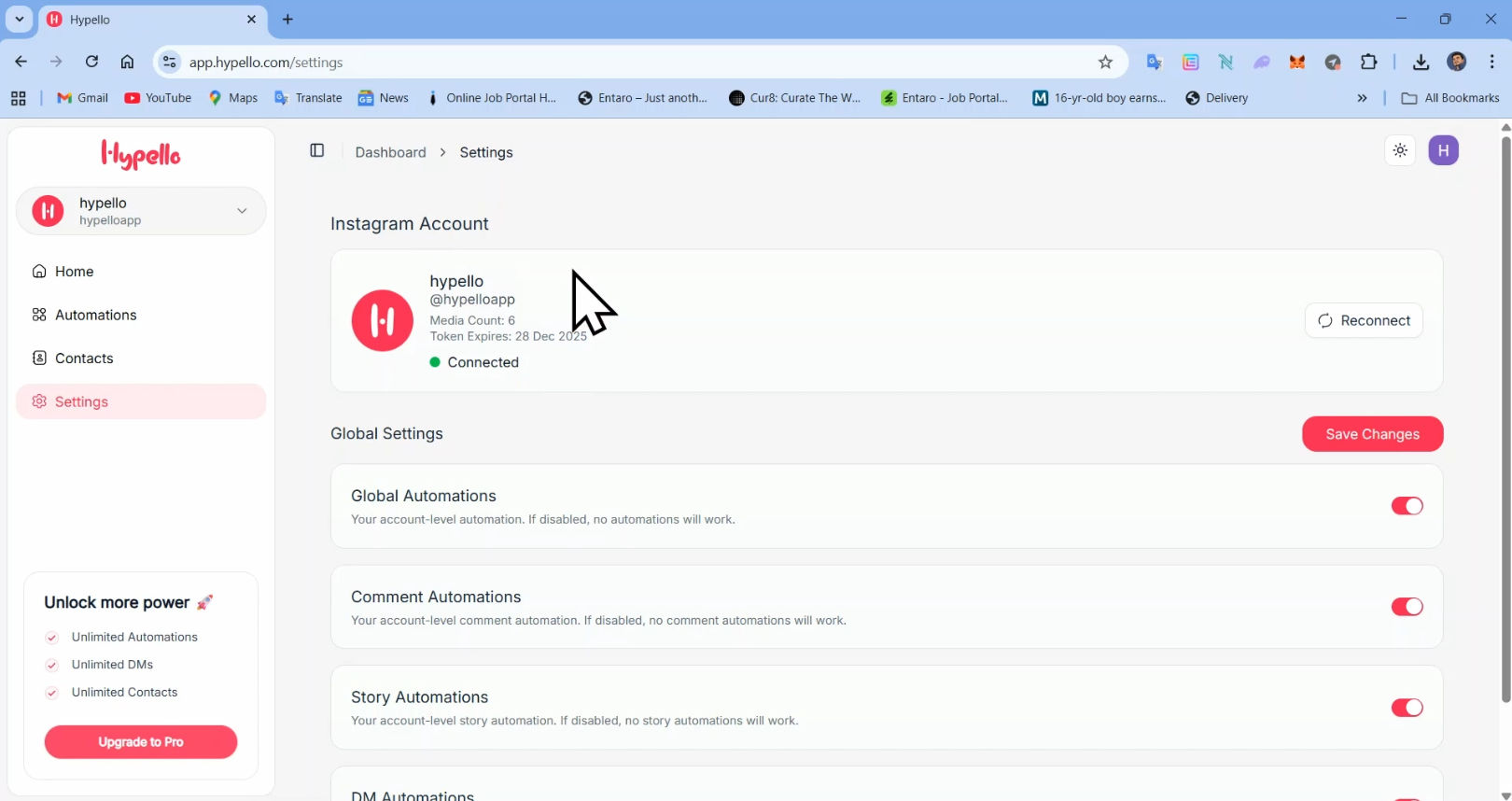View site information icon in address bar
This screenshot has height=801, width=1512.
pyautogui.click(x=169, y=63)
